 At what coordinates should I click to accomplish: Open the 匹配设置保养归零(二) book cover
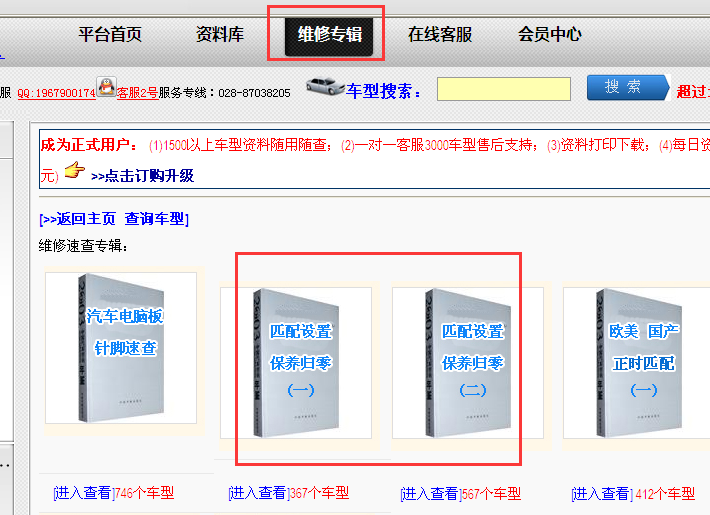[x=468, y=363]
